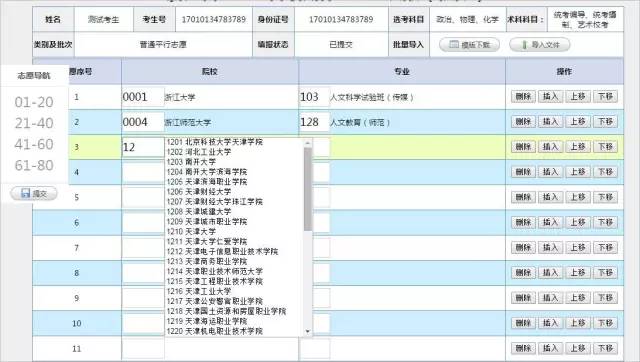Move row 1 up with 上移
Screen dimensions: 640x362
click(x=578, y=97)
